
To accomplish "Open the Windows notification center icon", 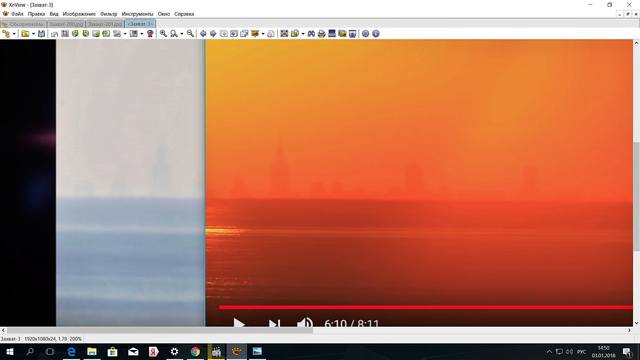I will (627, 352).
